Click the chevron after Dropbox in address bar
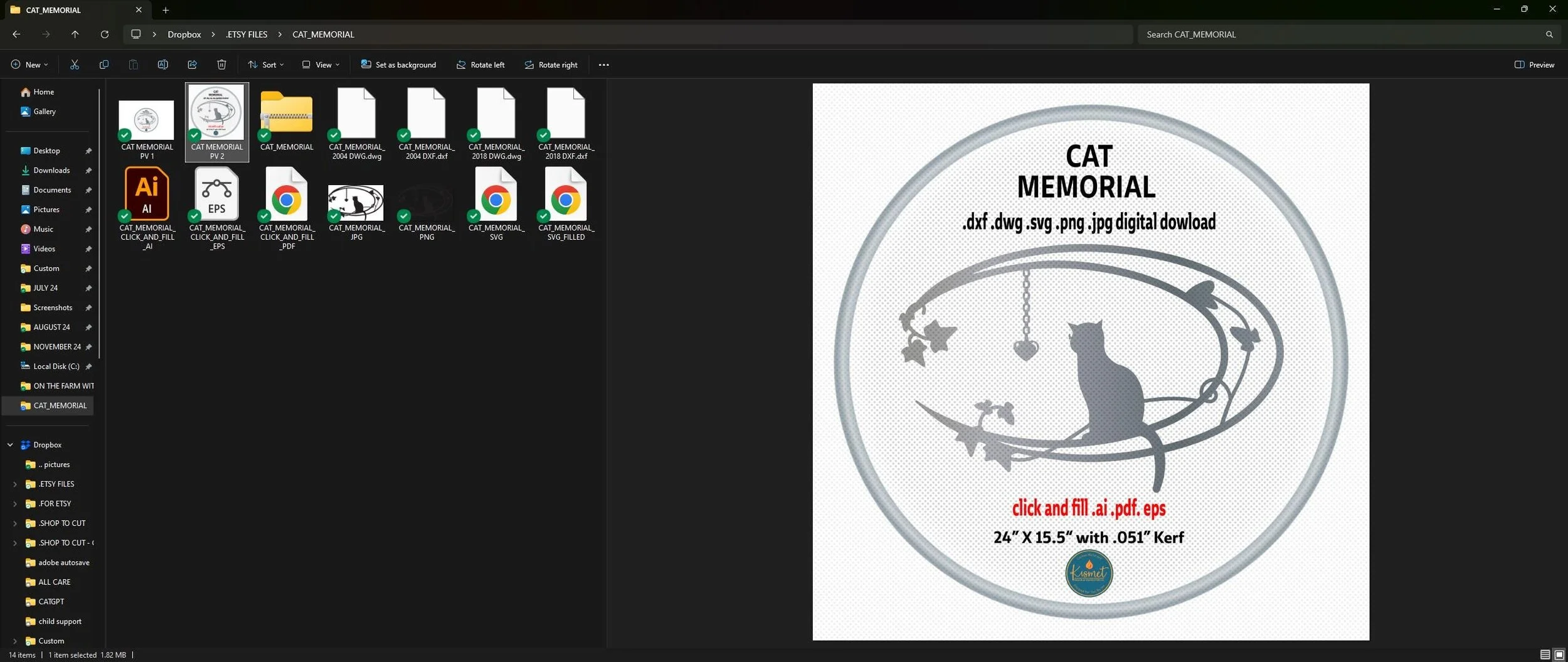Image resolution: width=1568 pixels, height=662 pixels. point(213,35)
